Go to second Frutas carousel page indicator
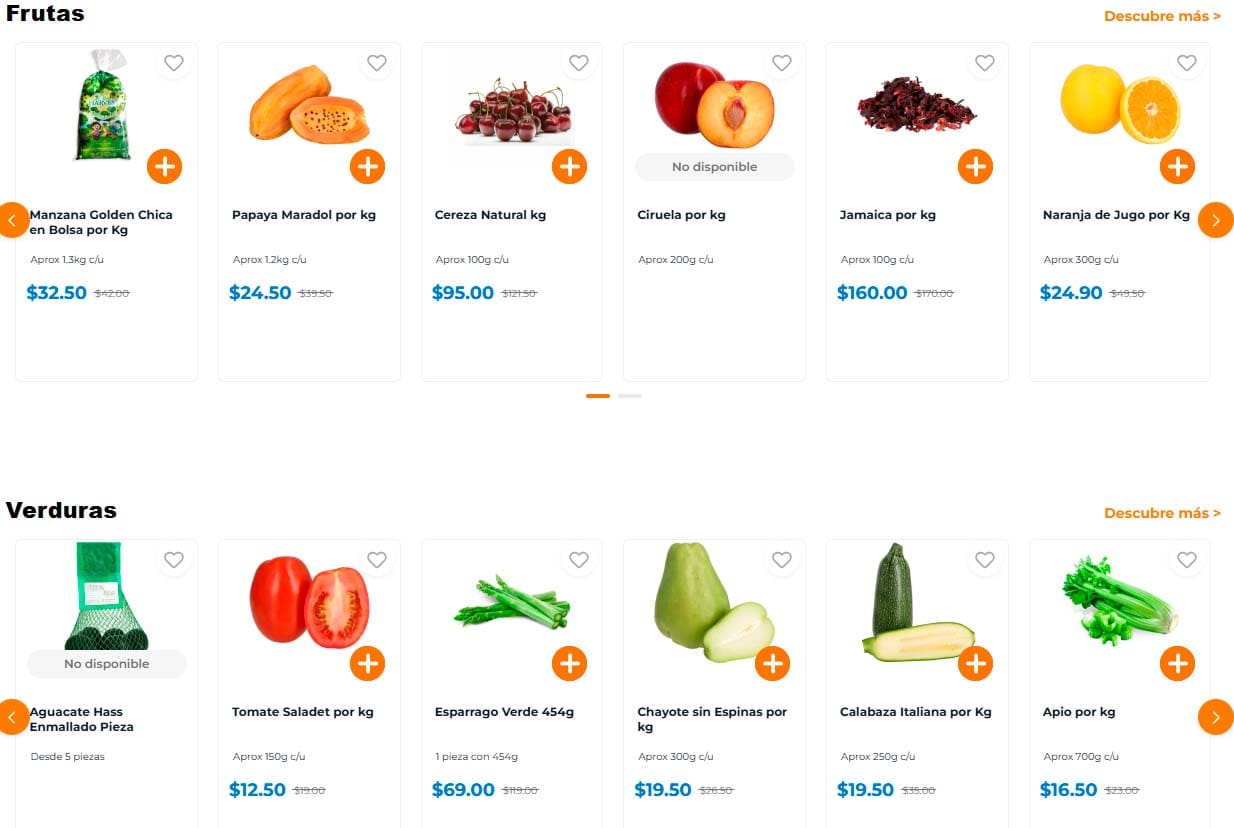This screenshot has width=1234, height=828. click(x=629, y=396)
